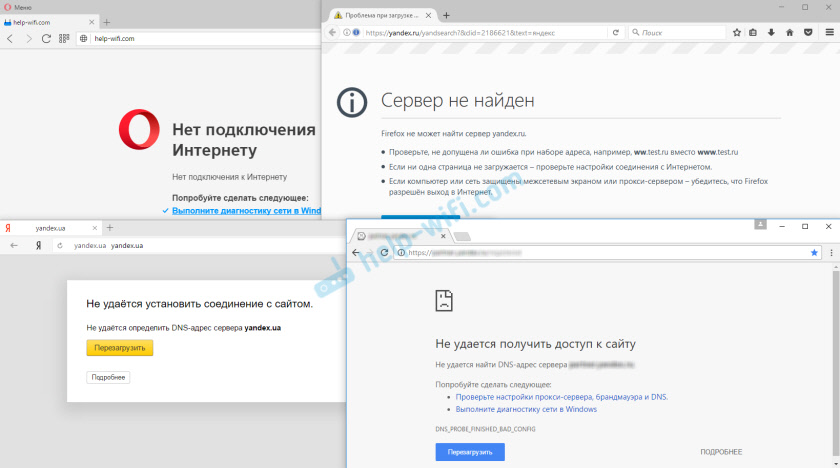Open the Выполните диагностику сети link in Opera
The height and width of the screenshot is (468, 840).
coord(246,211)
